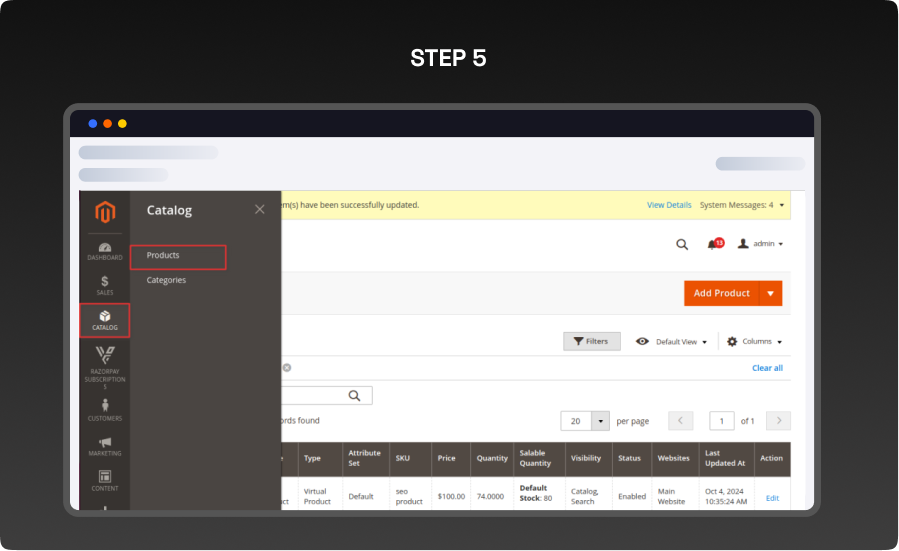Select the Catalog sidebar icon
The height and width of the screenshot is (551, 899).
[105, 321]
